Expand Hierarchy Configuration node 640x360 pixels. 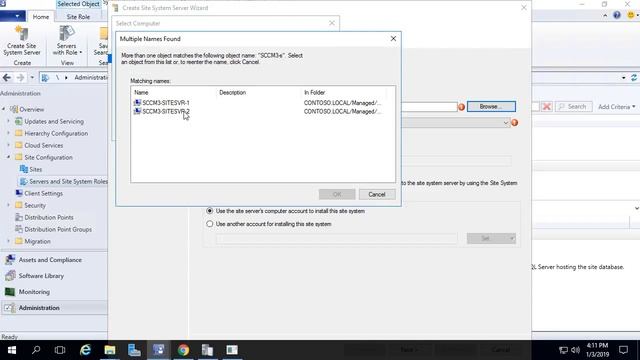[8, 133]
